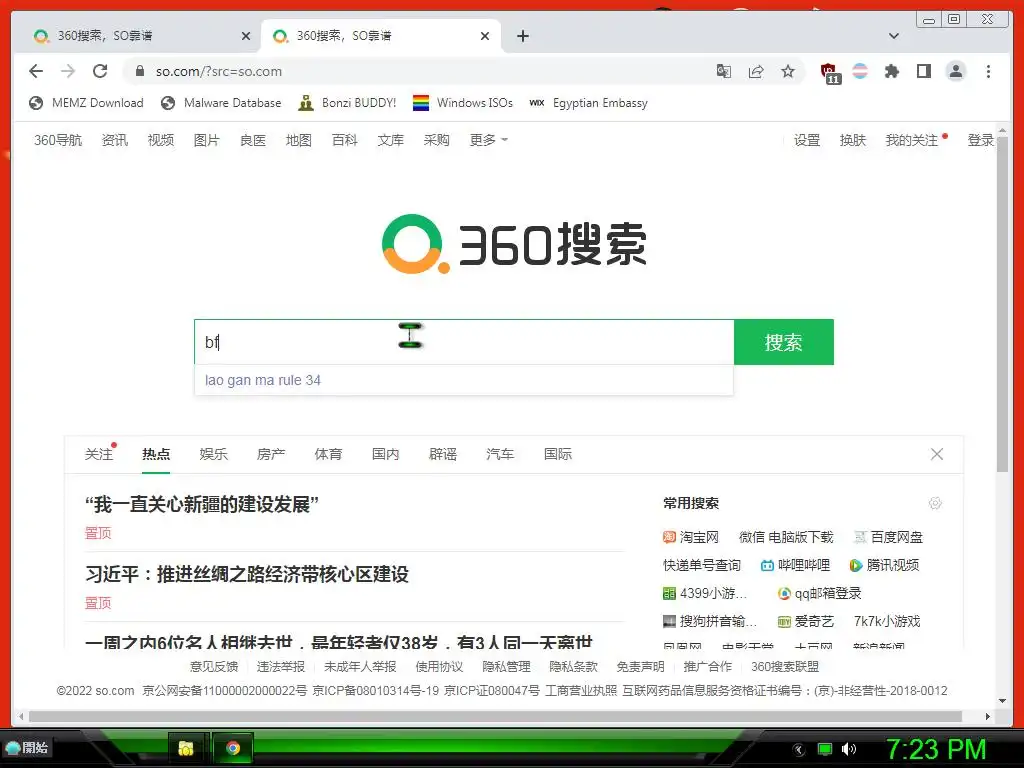This screenshot has width=1024, height=768.
Task: Click the volume speaker tray icon
Action: [849, 749]
